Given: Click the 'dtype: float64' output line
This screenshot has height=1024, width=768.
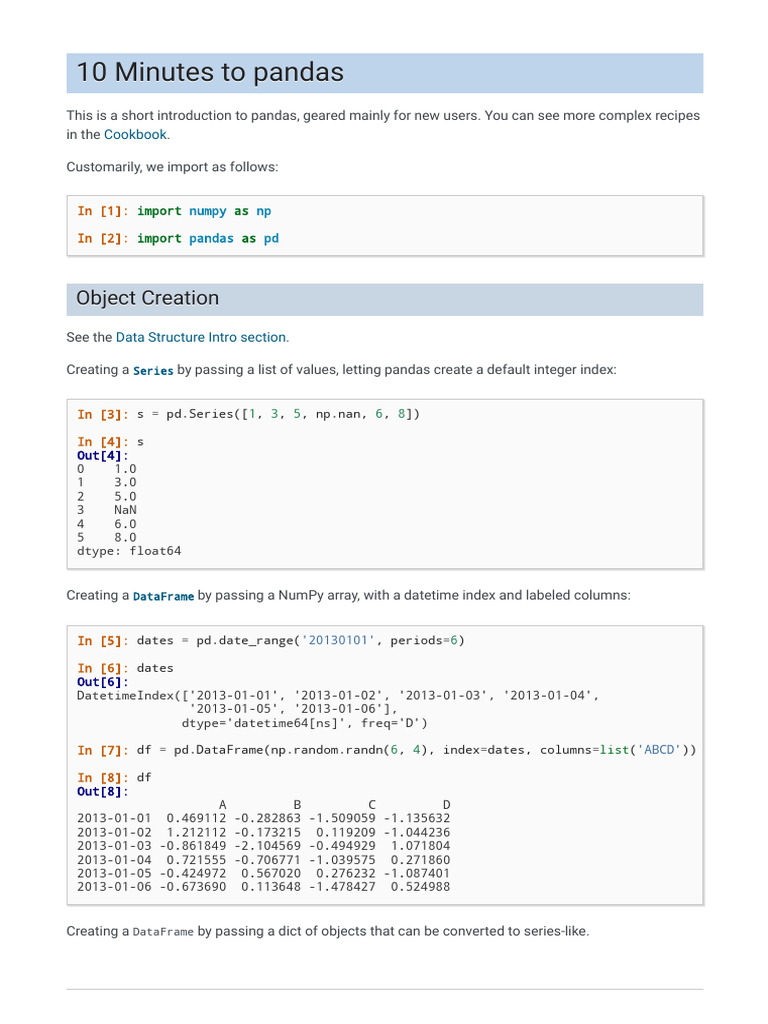Looking at the screenshot, I should click(129, 551).
